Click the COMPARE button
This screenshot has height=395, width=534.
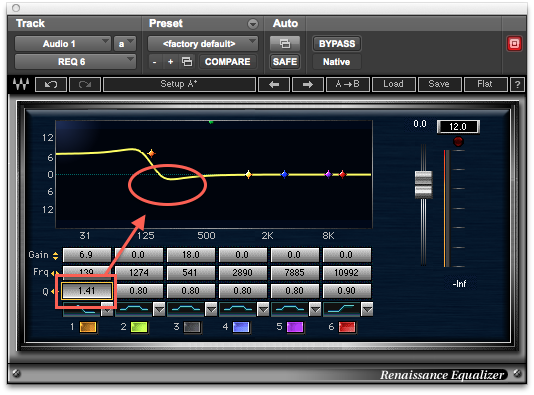(227, 62)
